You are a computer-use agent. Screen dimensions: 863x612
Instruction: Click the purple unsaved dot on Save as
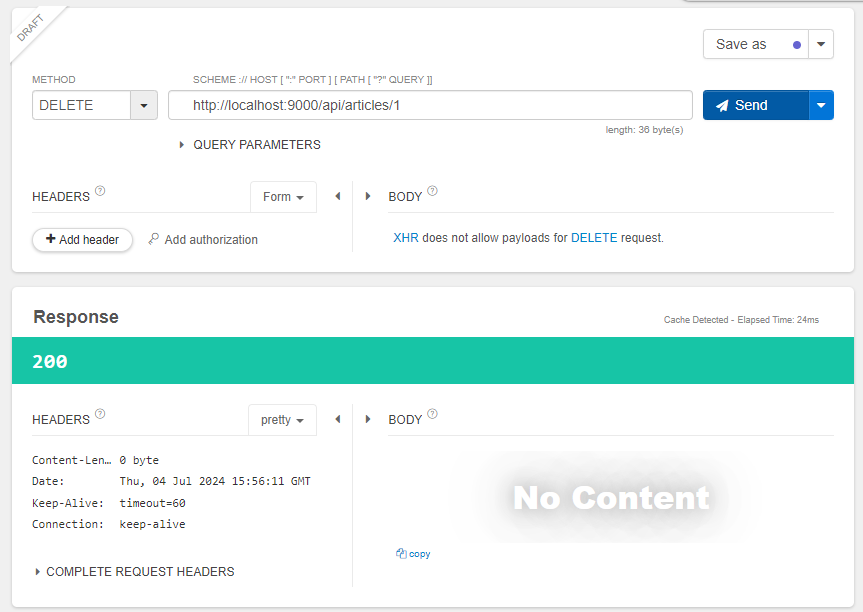(796, 45)
